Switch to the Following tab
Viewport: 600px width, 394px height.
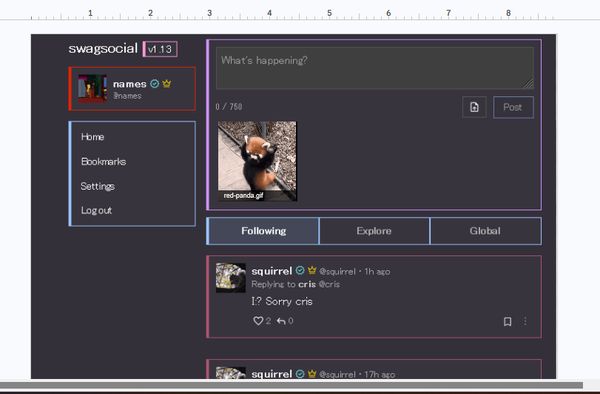(263, 231)
